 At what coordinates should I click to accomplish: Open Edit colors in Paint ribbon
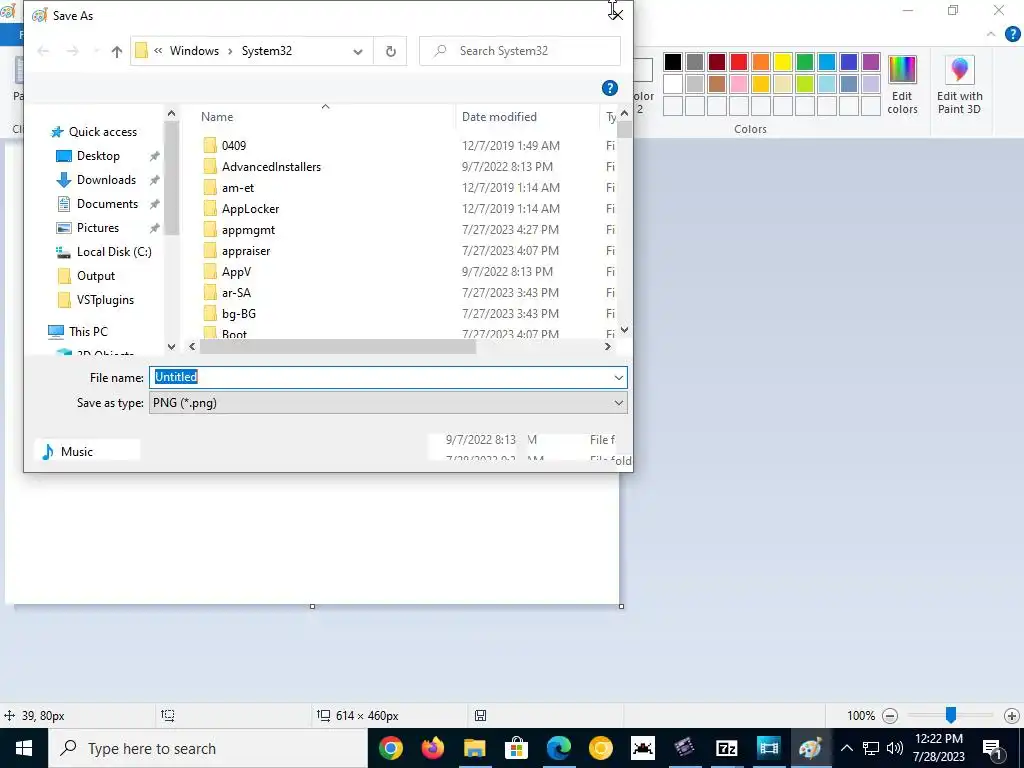coord(902,85)
